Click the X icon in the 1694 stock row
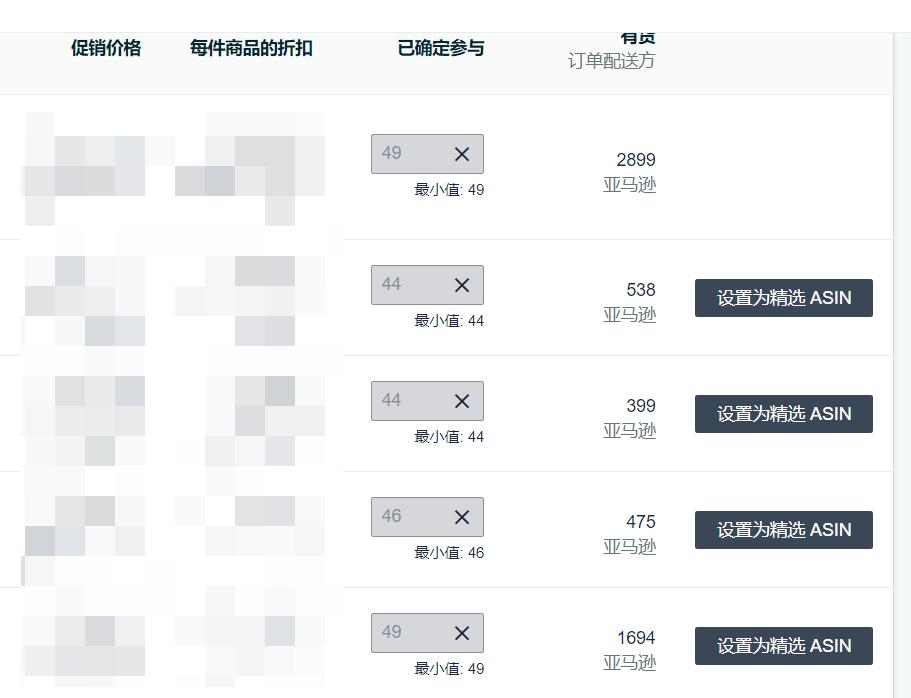The image size is (911, 698). click(462, 633)
